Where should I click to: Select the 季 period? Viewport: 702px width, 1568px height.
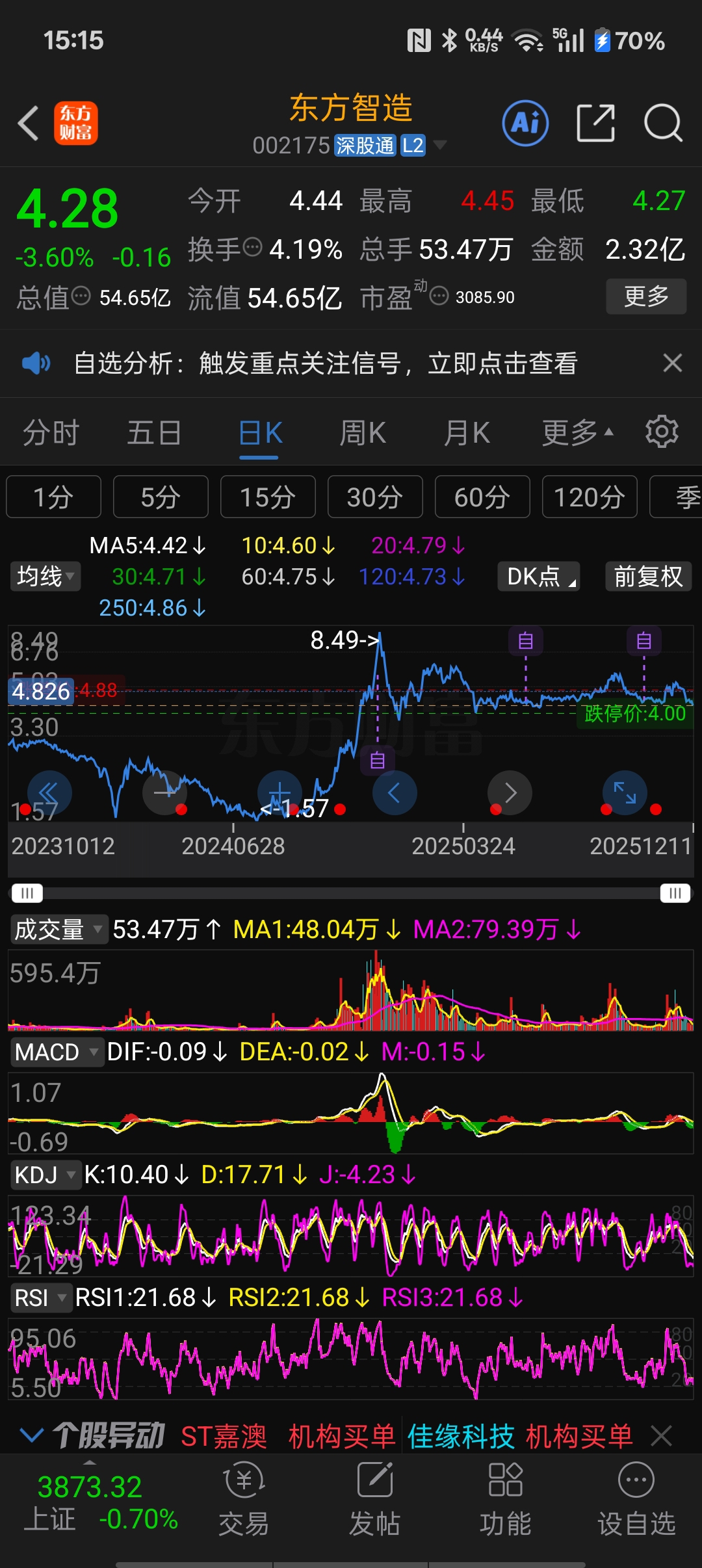pos(676,497)
